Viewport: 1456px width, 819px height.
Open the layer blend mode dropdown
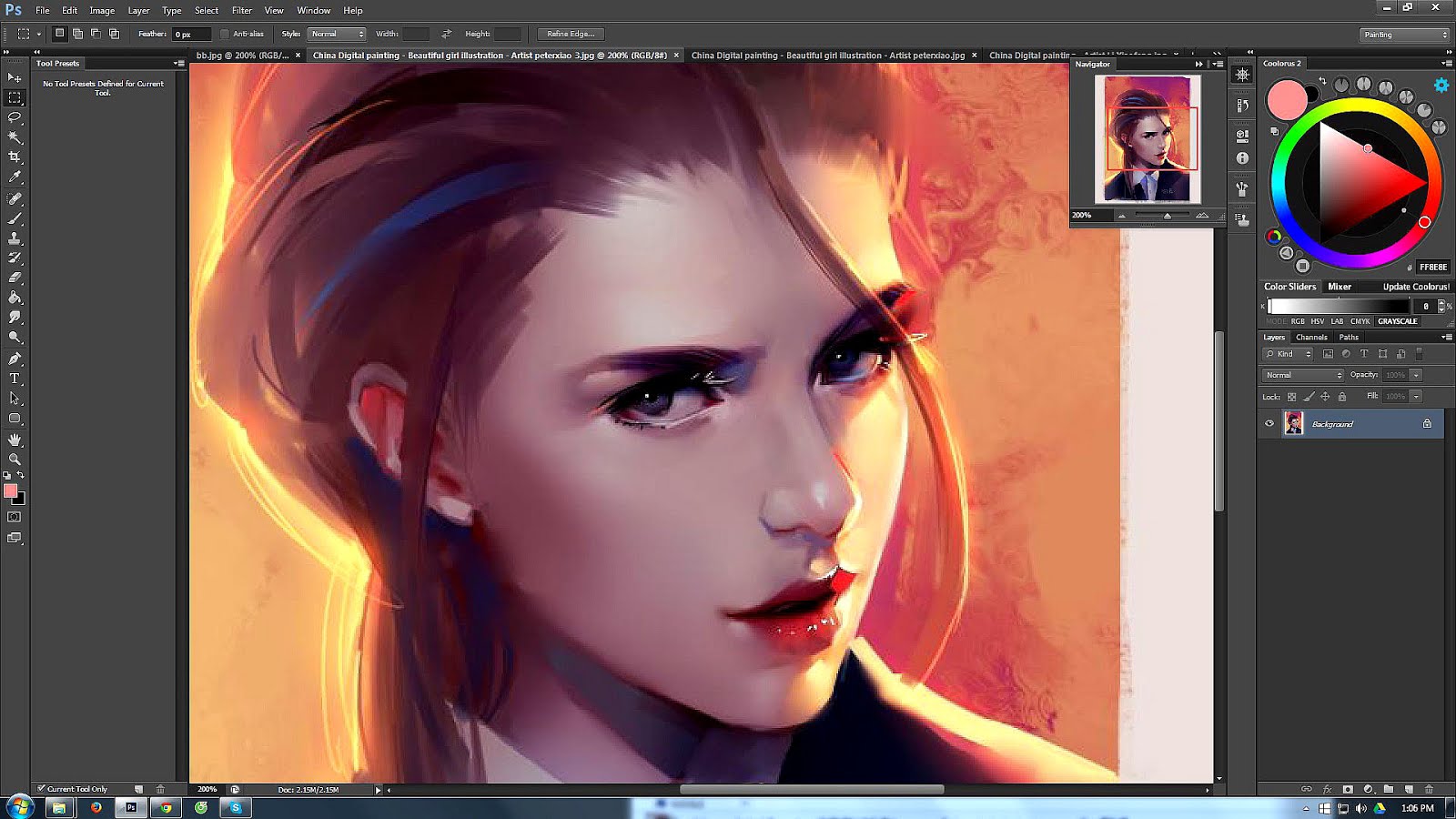point(1303,375)
